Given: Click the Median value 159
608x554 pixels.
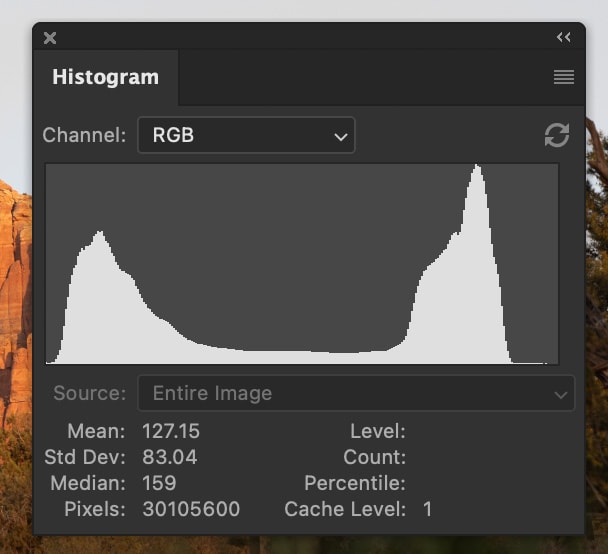Looking at the screenshot, I should tap(159, 483).
